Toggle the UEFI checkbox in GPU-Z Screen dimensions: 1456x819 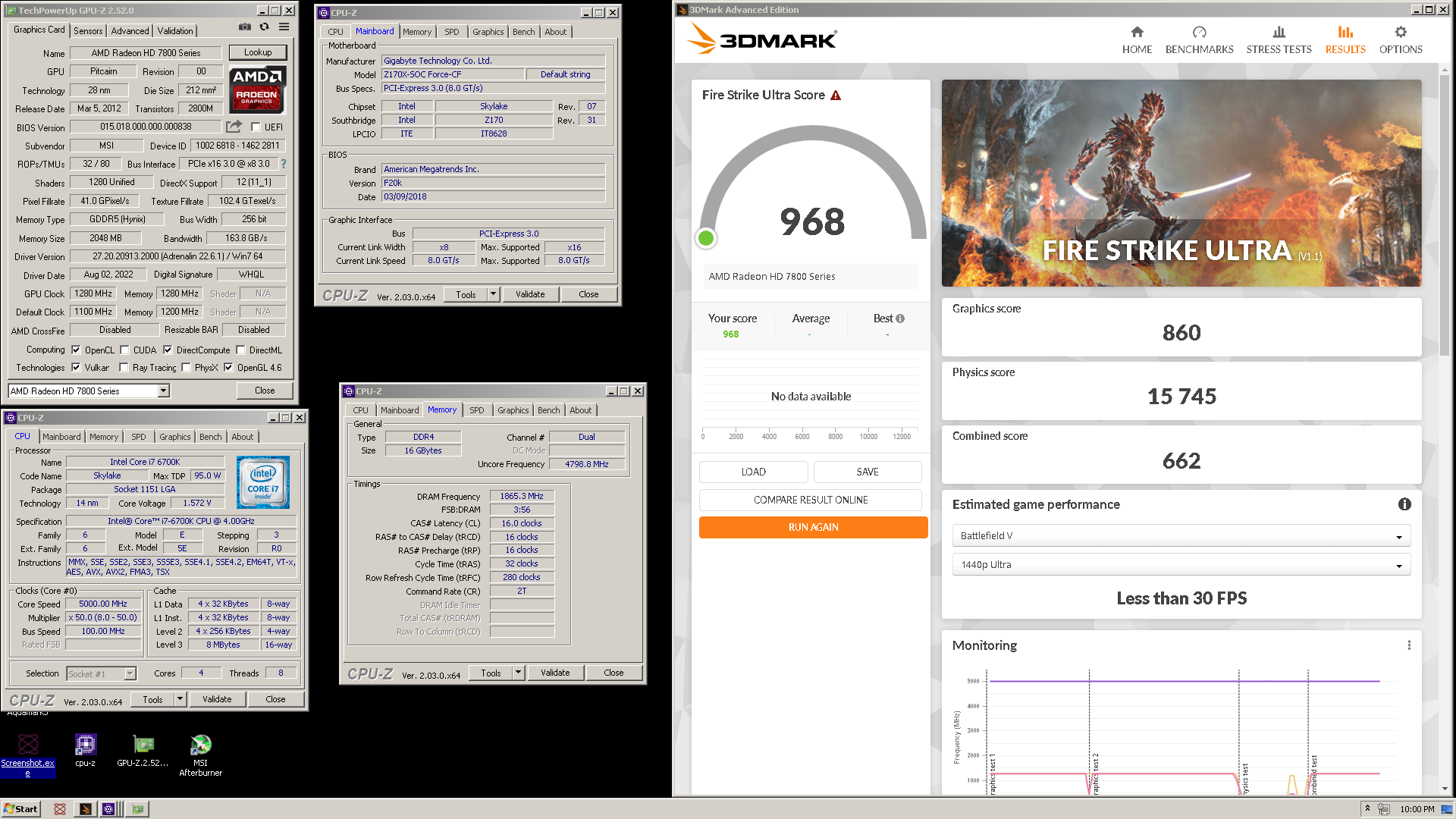[256, 127]
